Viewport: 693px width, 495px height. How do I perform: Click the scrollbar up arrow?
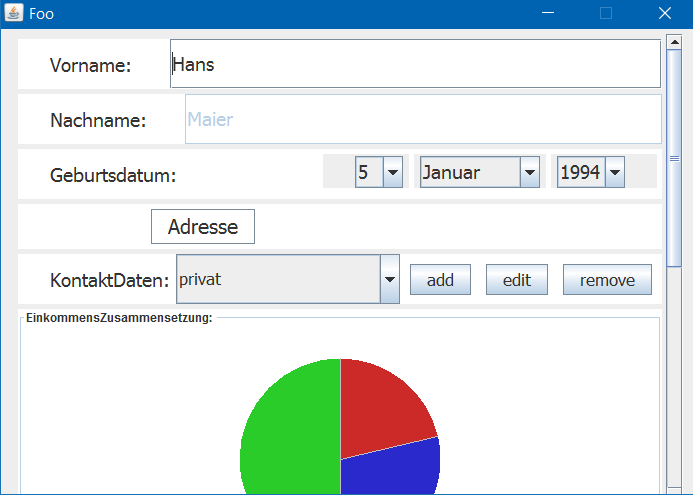tap(674, 42)
